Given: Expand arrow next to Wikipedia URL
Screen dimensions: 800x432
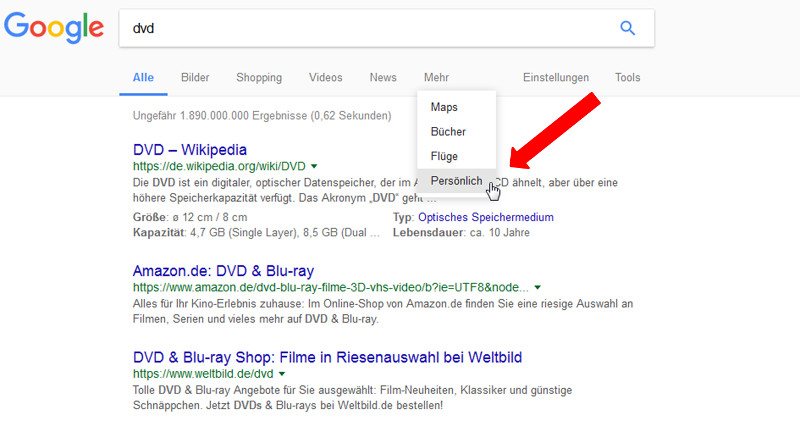Looking at the screenshot, I should [x=314, y=166].
